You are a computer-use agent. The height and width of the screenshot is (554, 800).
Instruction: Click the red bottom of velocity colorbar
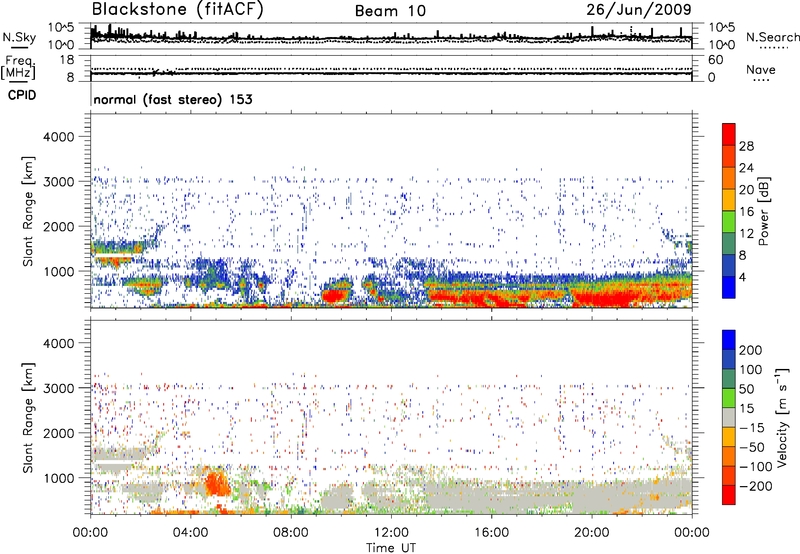(729, 495)
